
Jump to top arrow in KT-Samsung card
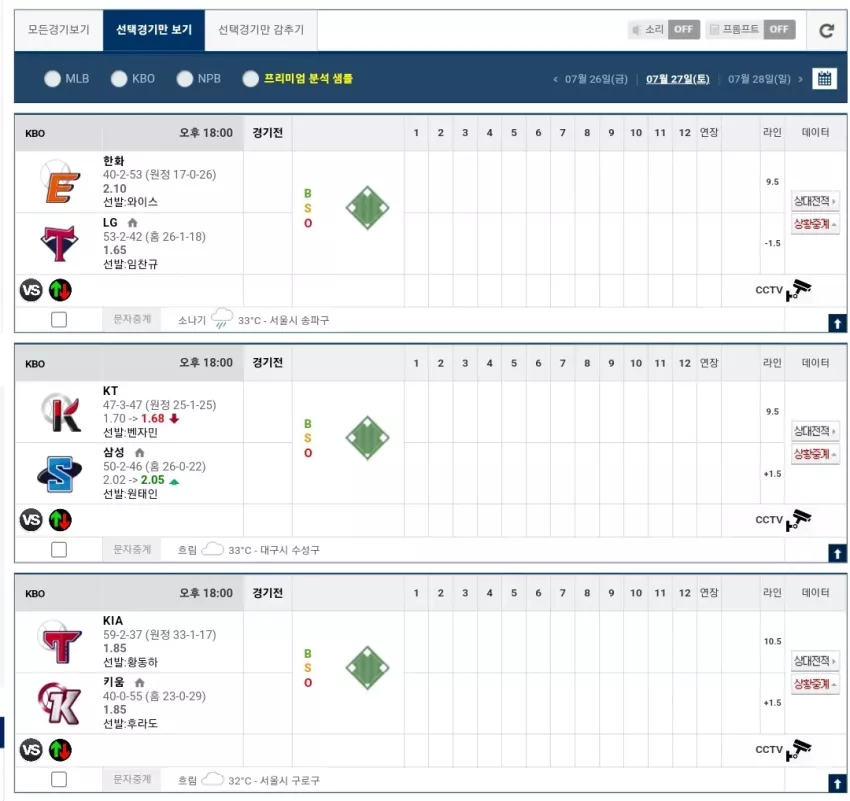837,553
